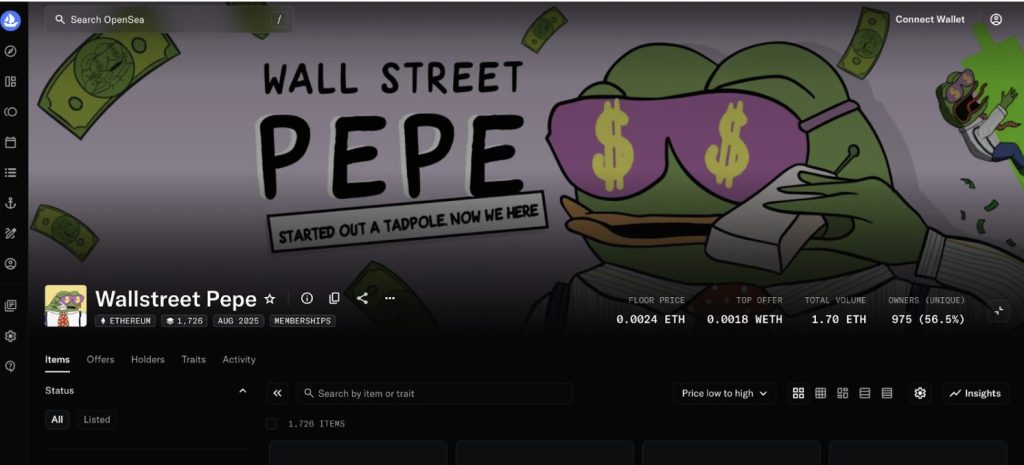Collapse the filter sidebar with double chevron
Screen dimensions: 1024x465
pos(278,393)
